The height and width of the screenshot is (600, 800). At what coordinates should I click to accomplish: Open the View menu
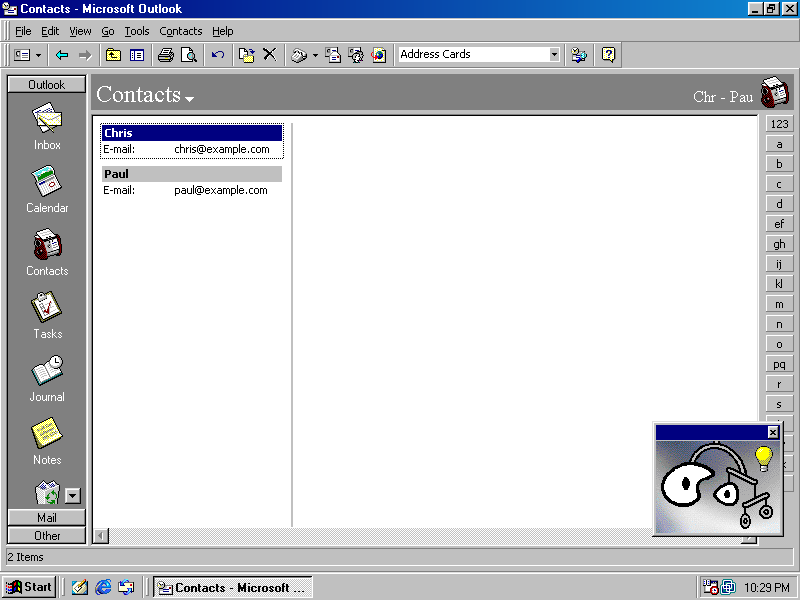pyautogui.click(x=80, y=31)
